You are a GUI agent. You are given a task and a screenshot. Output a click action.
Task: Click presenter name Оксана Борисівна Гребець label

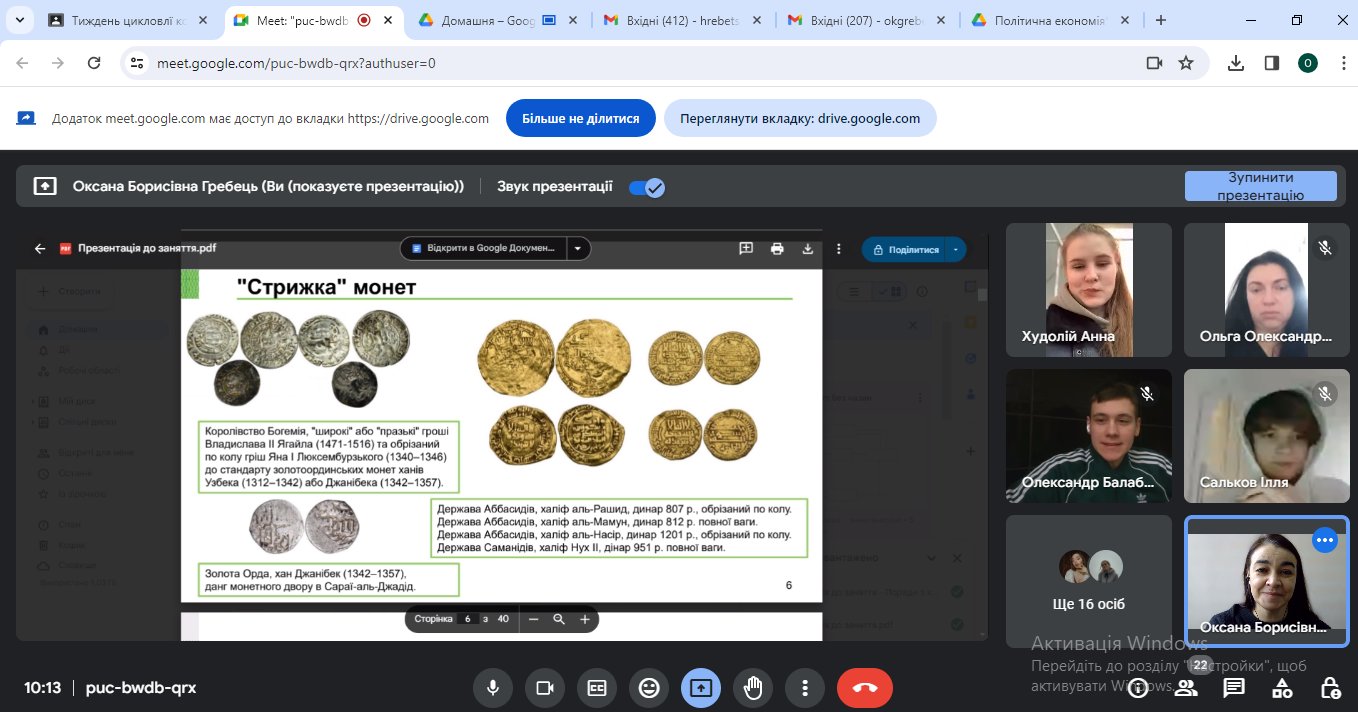[268, 187]
